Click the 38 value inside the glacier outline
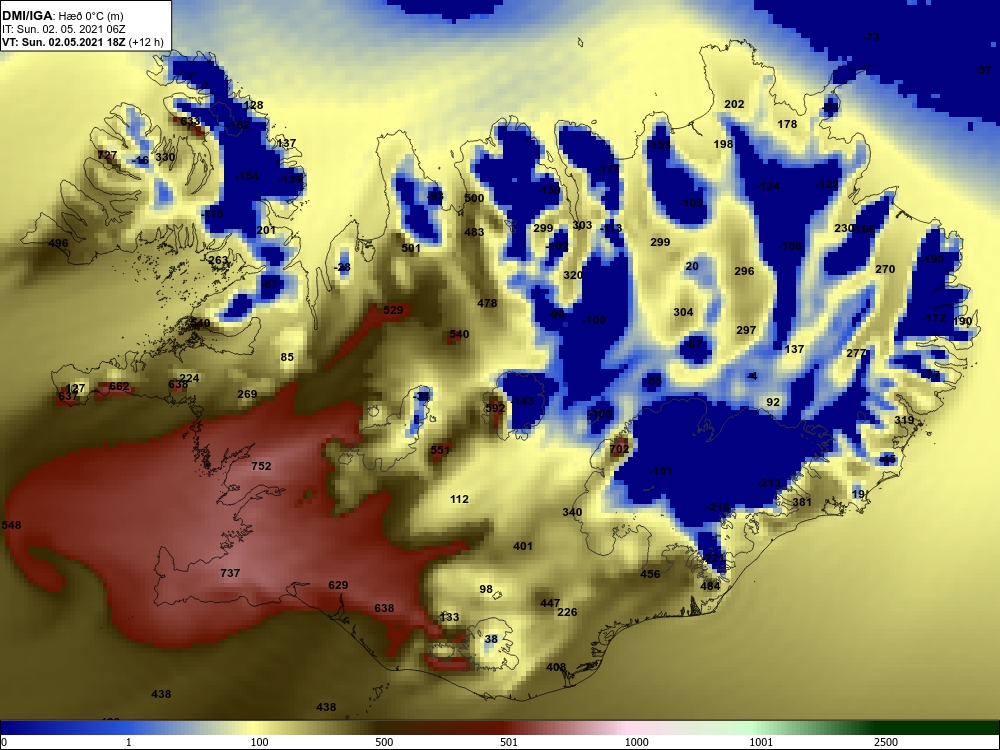Screen dimensions: 1000x750 point(490,639)
